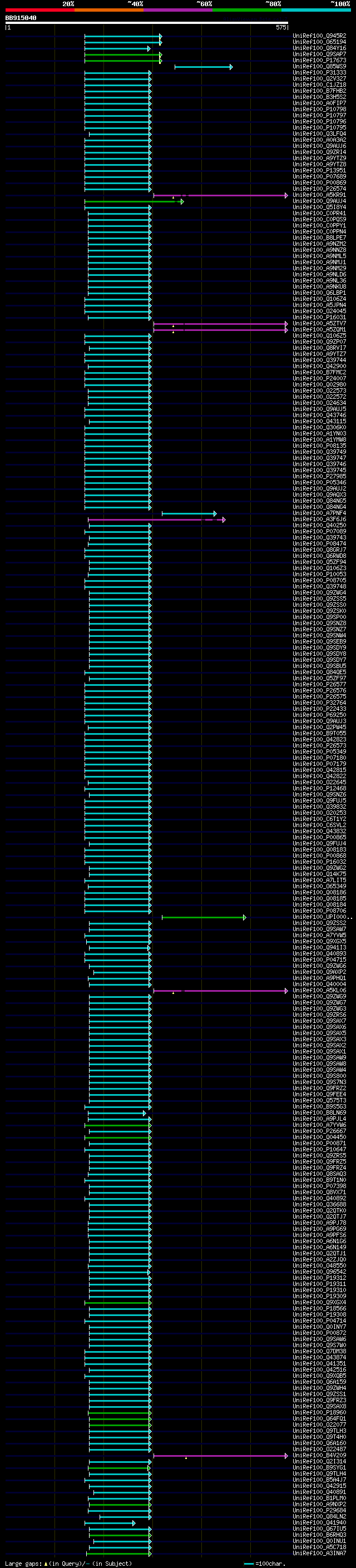The height and width of the screenshot is (1568, 356).
Task: Click the orange ~40% identity legend segment
Action: coord(109,10)
